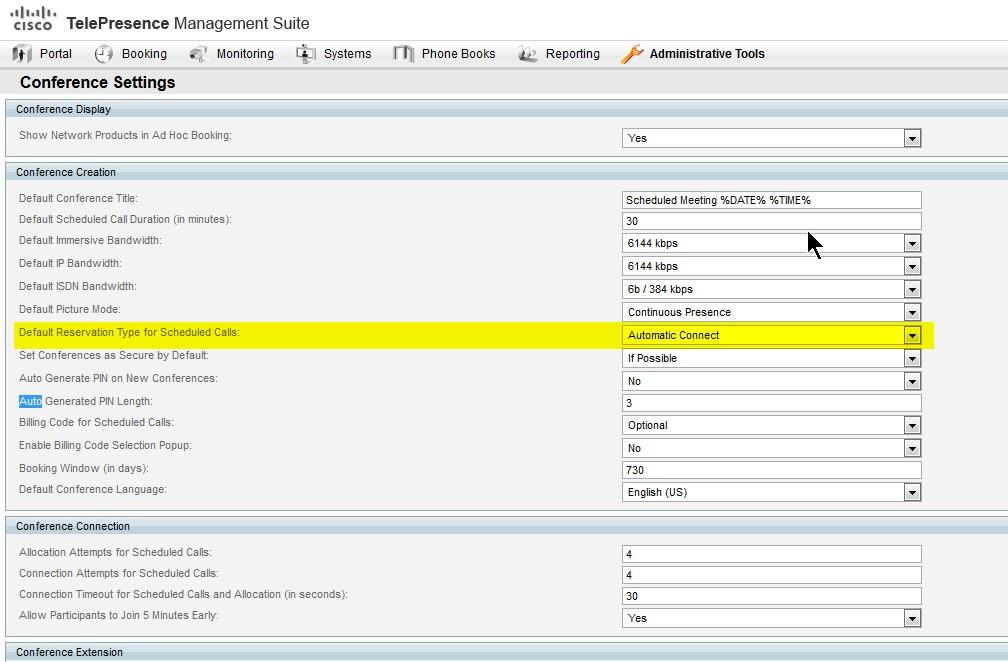Screen dimensions: 1008x662
Task: Open the Default IP Bandwidth dropdown
Action: click(771, 266)
